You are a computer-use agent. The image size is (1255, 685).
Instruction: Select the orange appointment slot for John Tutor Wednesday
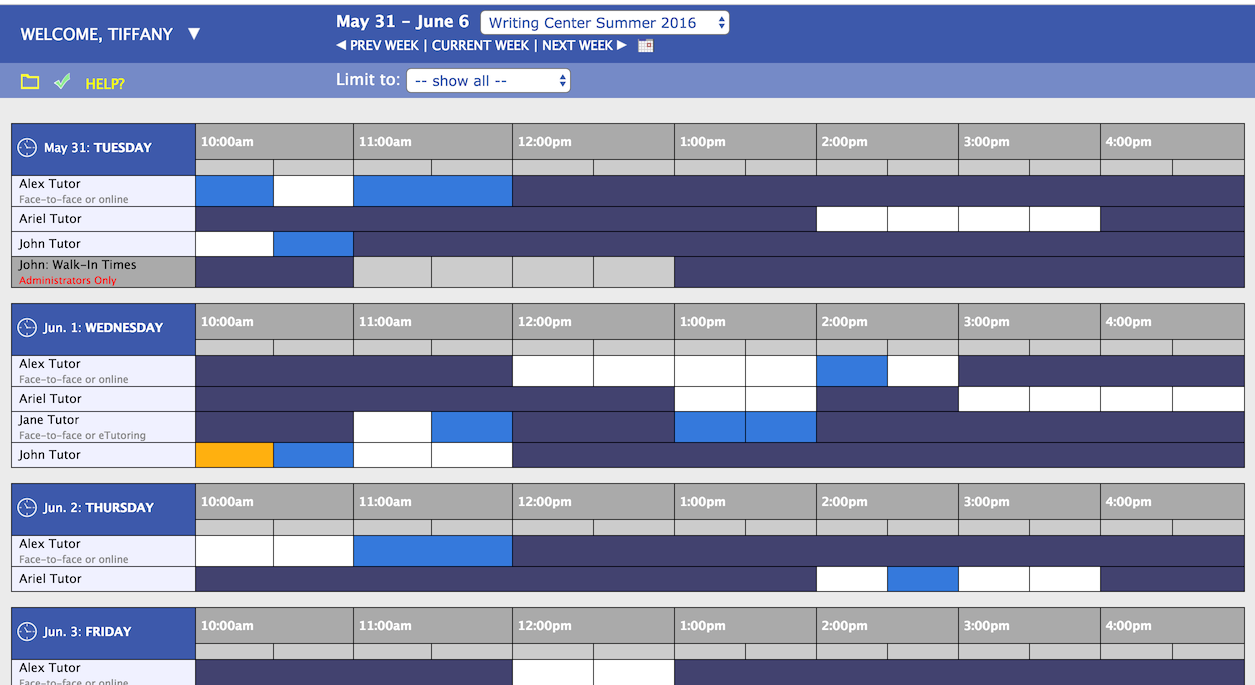tap(234, 455)
